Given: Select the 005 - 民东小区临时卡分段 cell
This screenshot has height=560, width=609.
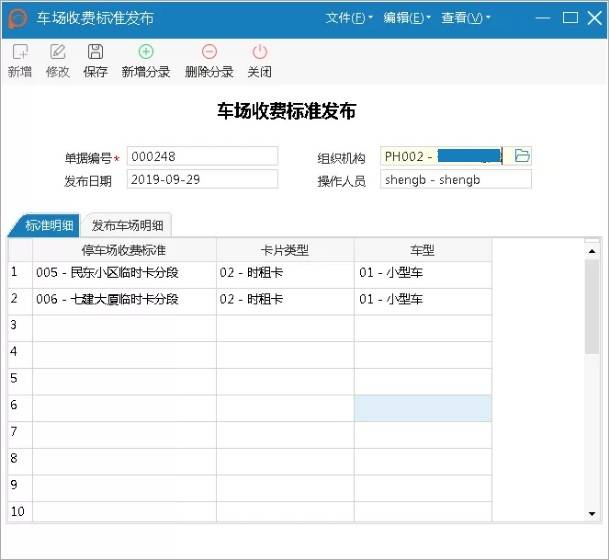Looking at the screenshot, I should tap(124, 272).
